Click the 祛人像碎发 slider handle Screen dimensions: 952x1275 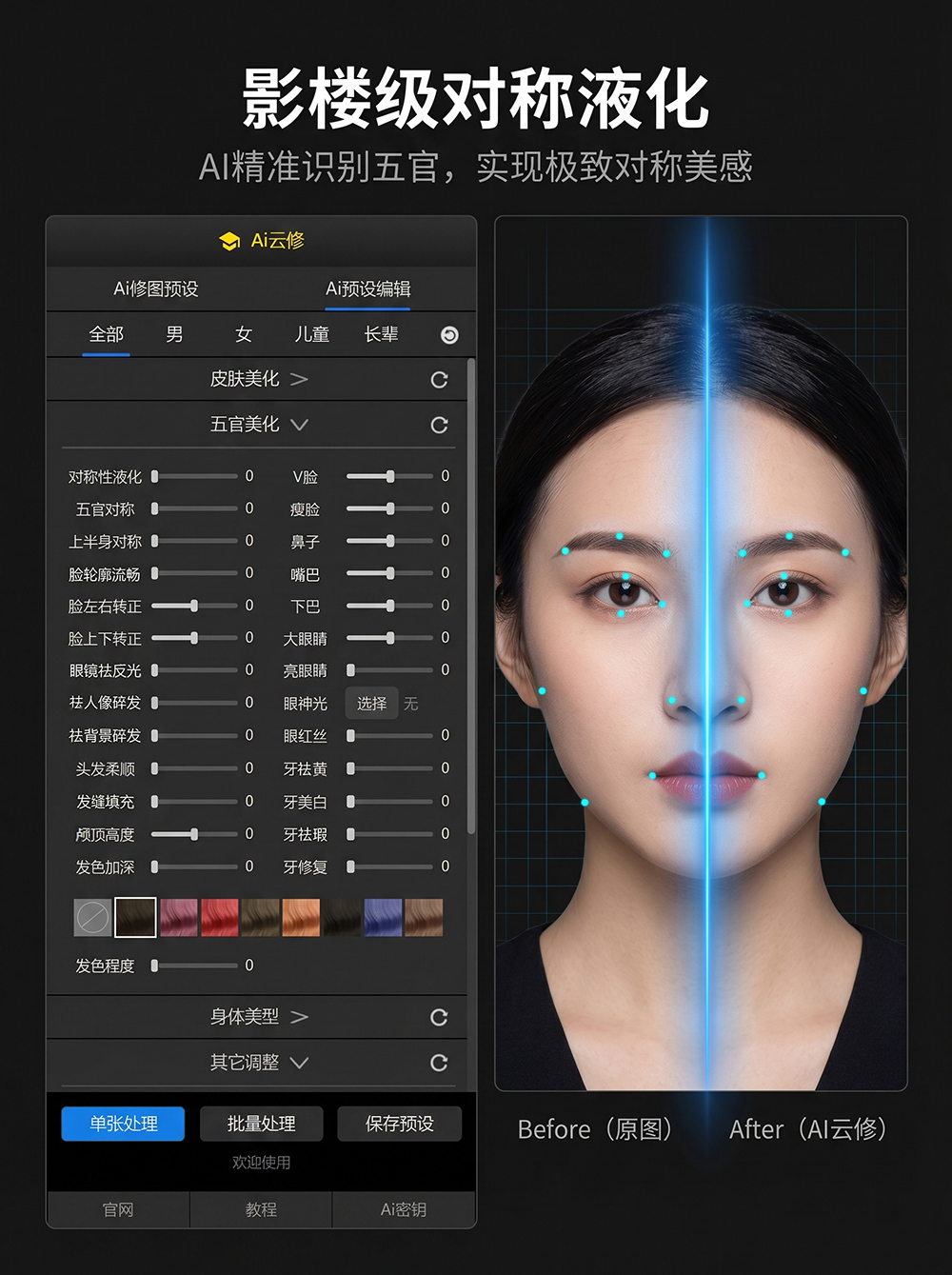click(154, 703)
